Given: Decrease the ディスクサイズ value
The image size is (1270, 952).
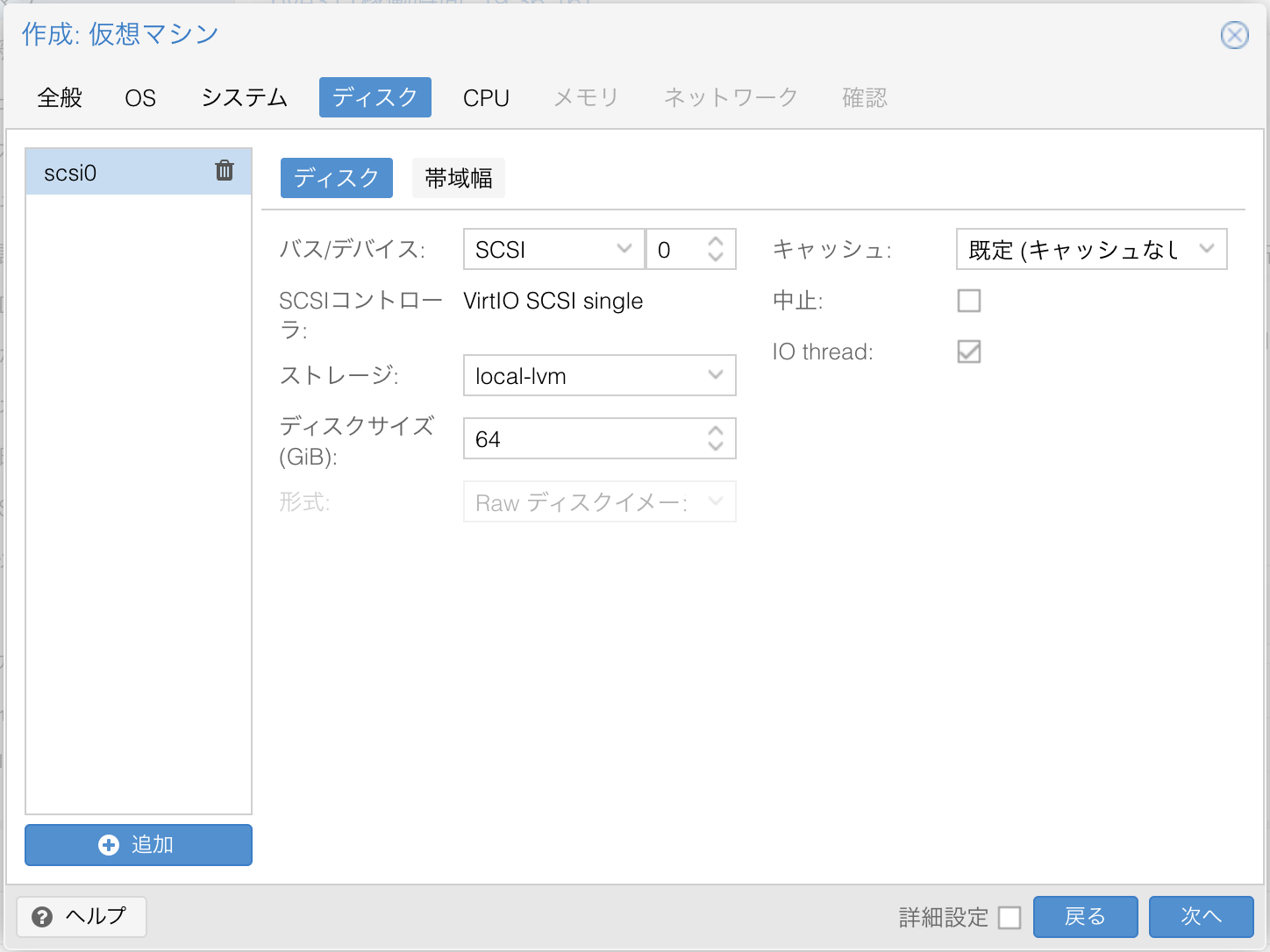Looking at the screenshot, I should [x=716, y=446].
